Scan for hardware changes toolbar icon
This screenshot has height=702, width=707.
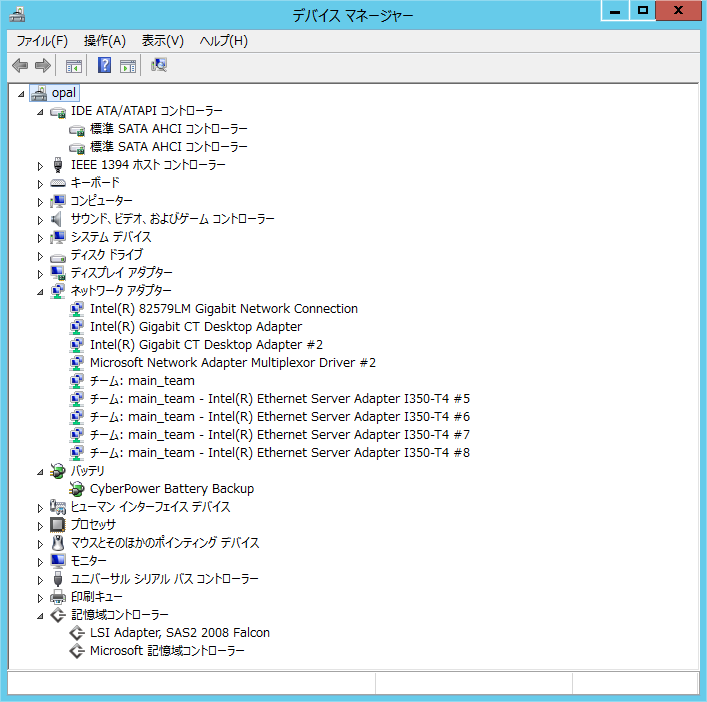(x=159, y=65)
